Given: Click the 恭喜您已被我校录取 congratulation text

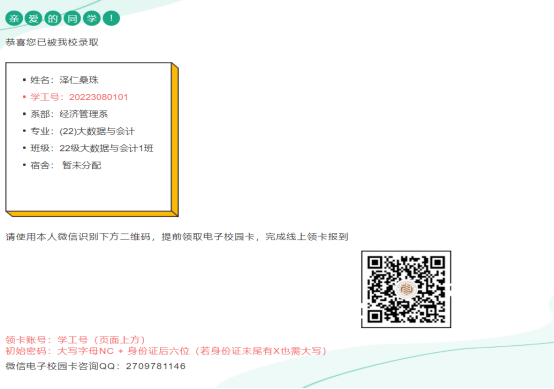Looking at the screenshot, I should (52, 42).
